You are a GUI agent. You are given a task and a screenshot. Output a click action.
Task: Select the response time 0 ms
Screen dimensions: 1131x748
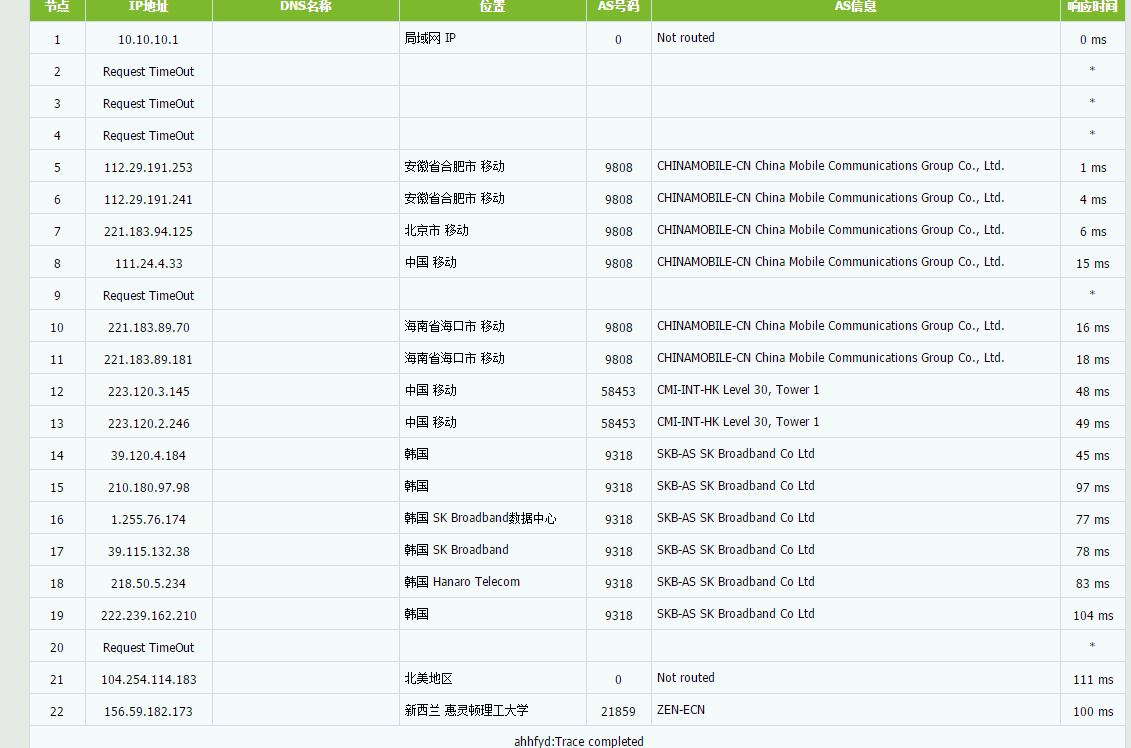click(x=1093, y=40)
